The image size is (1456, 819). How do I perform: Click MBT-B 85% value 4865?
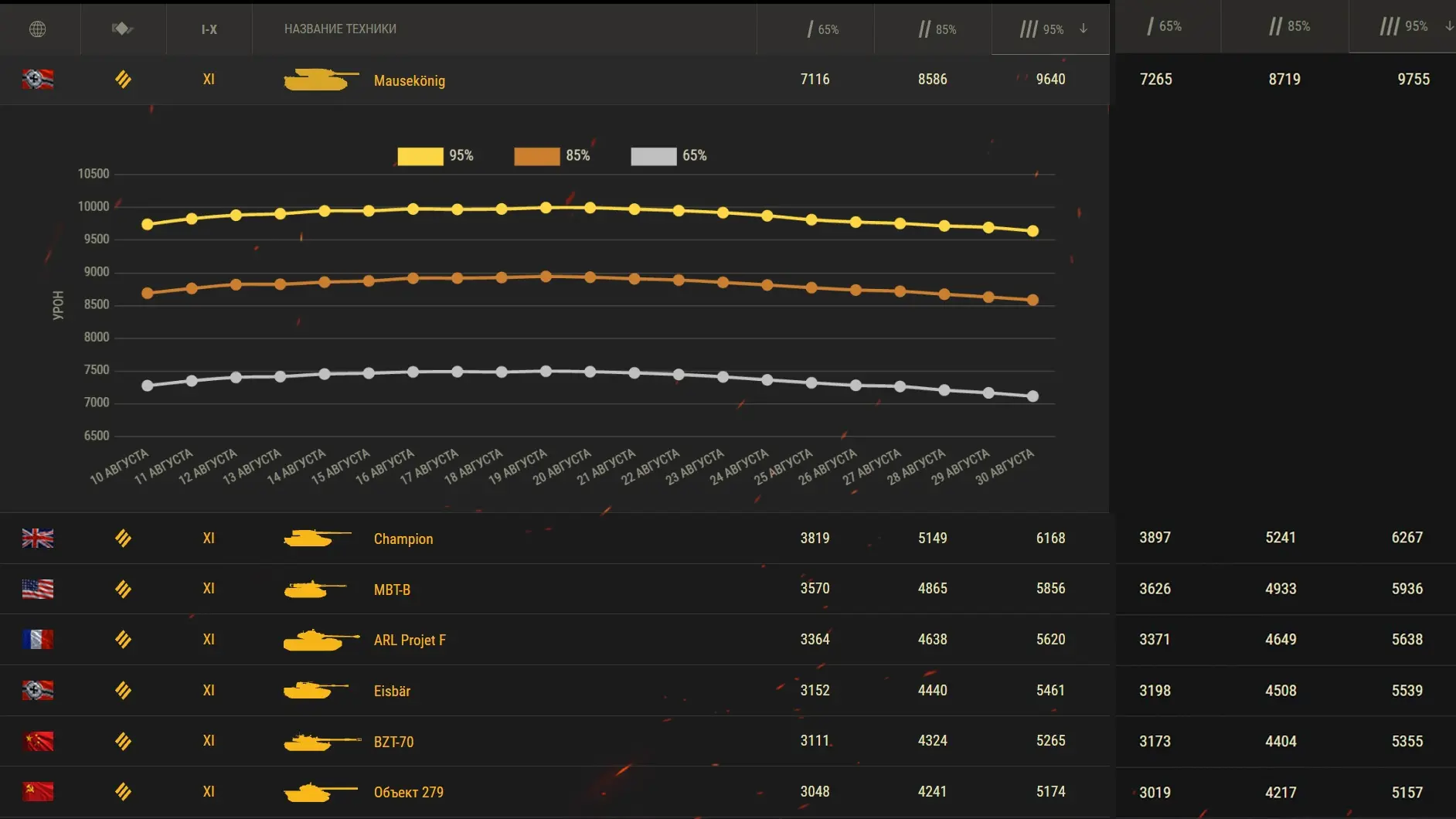[932, 589]
